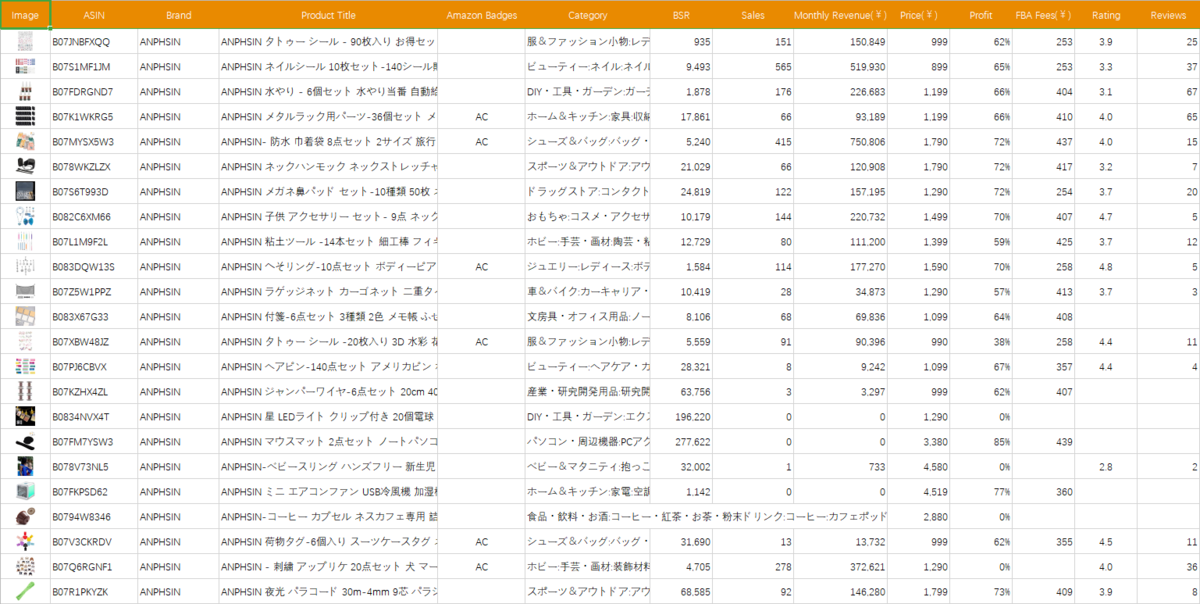This screenshot has height=604, width=1200.
Task: Select rating value 2.8
Action: (x=1106, y=467)
